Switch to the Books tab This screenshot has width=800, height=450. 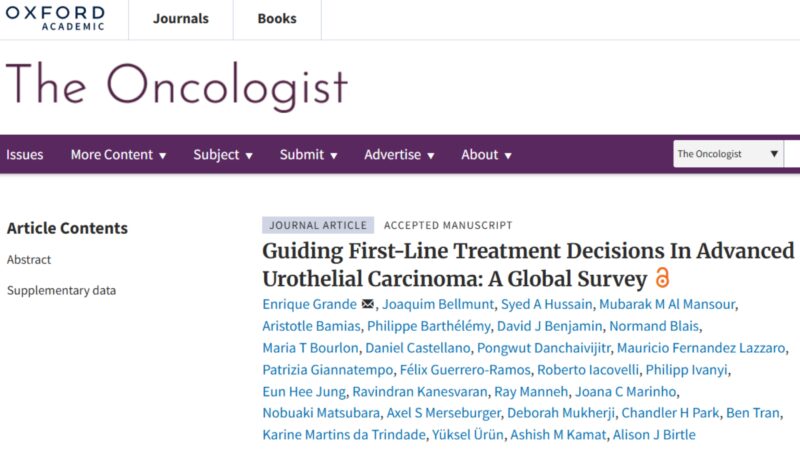tap(277, 19)
